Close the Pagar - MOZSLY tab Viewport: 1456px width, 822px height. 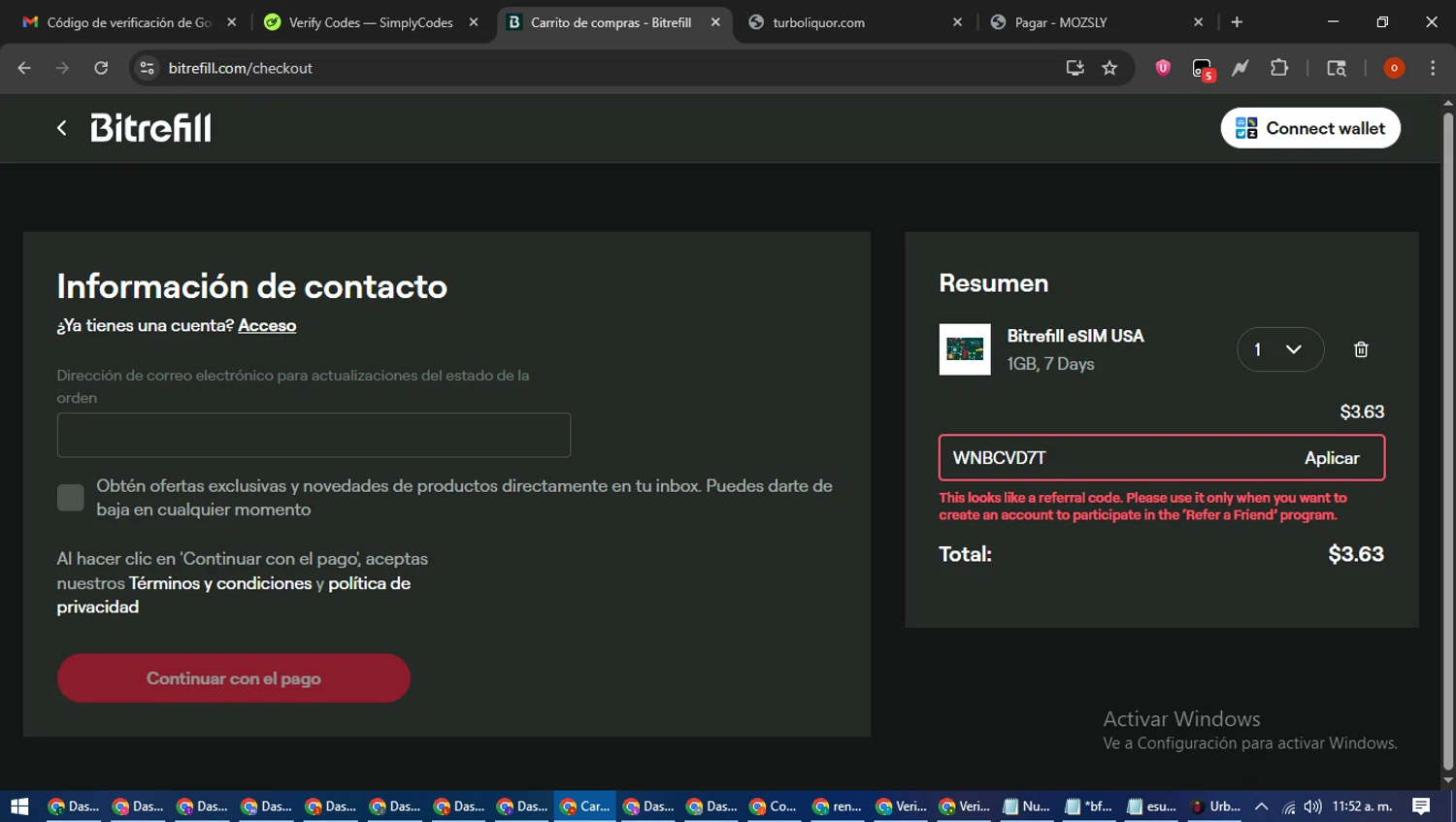tap(1198, 21)
